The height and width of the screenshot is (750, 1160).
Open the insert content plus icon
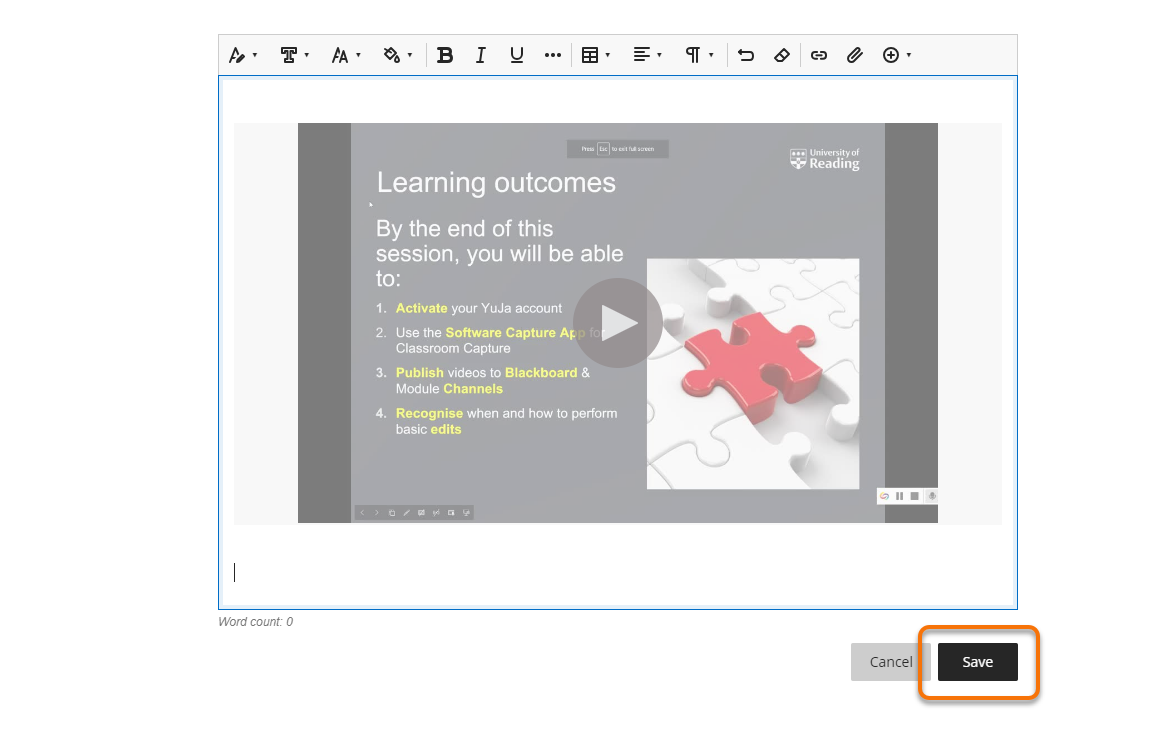point(891,55)
